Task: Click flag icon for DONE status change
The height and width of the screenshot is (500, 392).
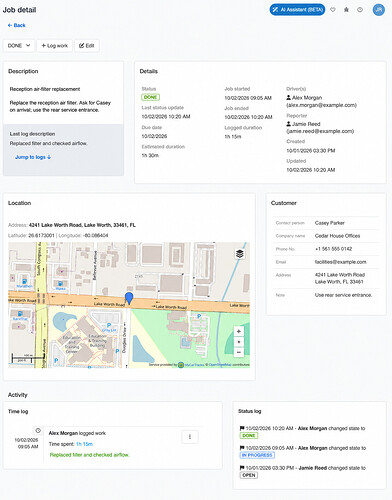Action: click(242, 428)
